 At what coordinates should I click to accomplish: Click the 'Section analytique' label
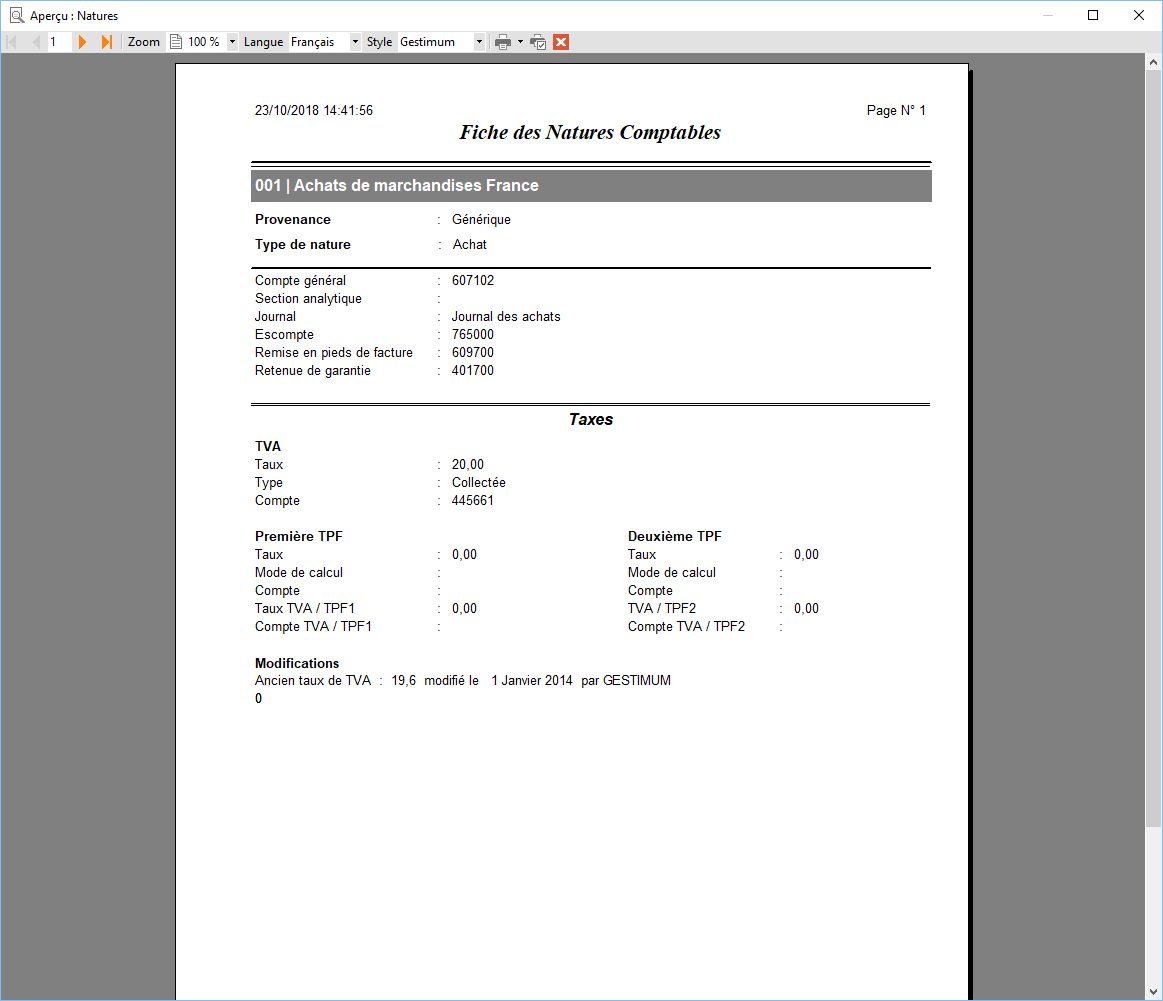tap(309, 299)
